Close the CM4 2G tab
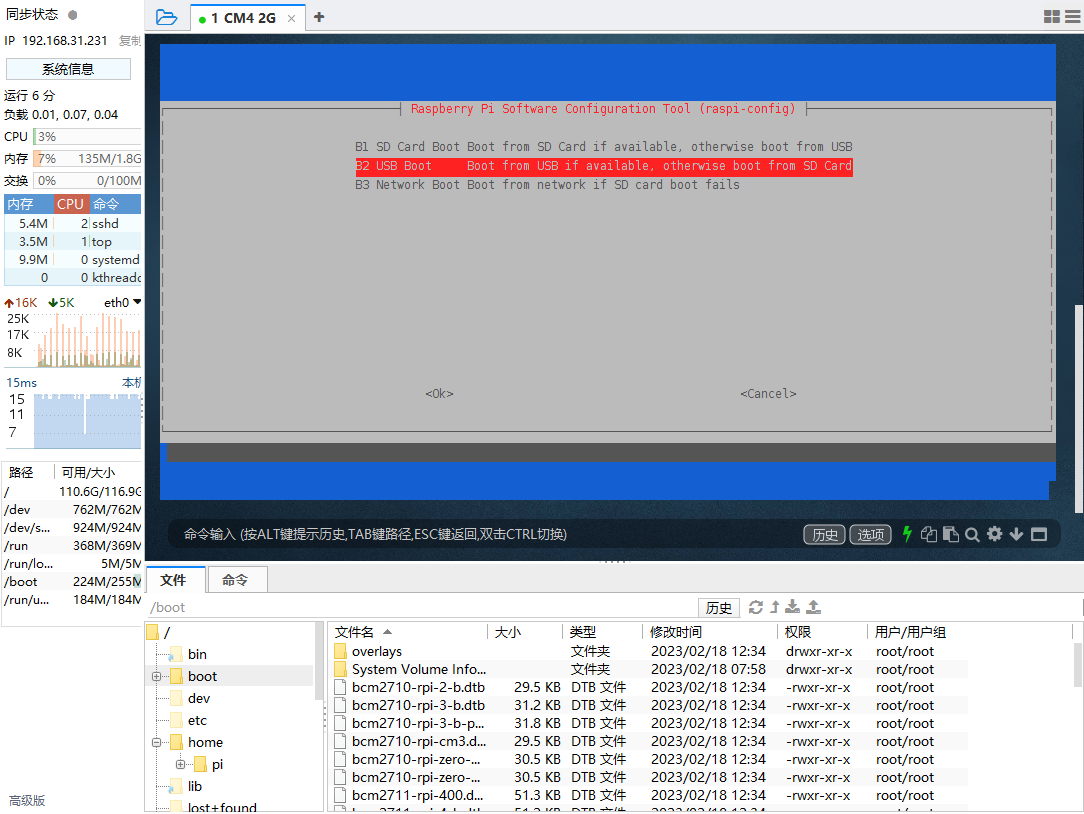1084x814 pixels. pos(292,19)
